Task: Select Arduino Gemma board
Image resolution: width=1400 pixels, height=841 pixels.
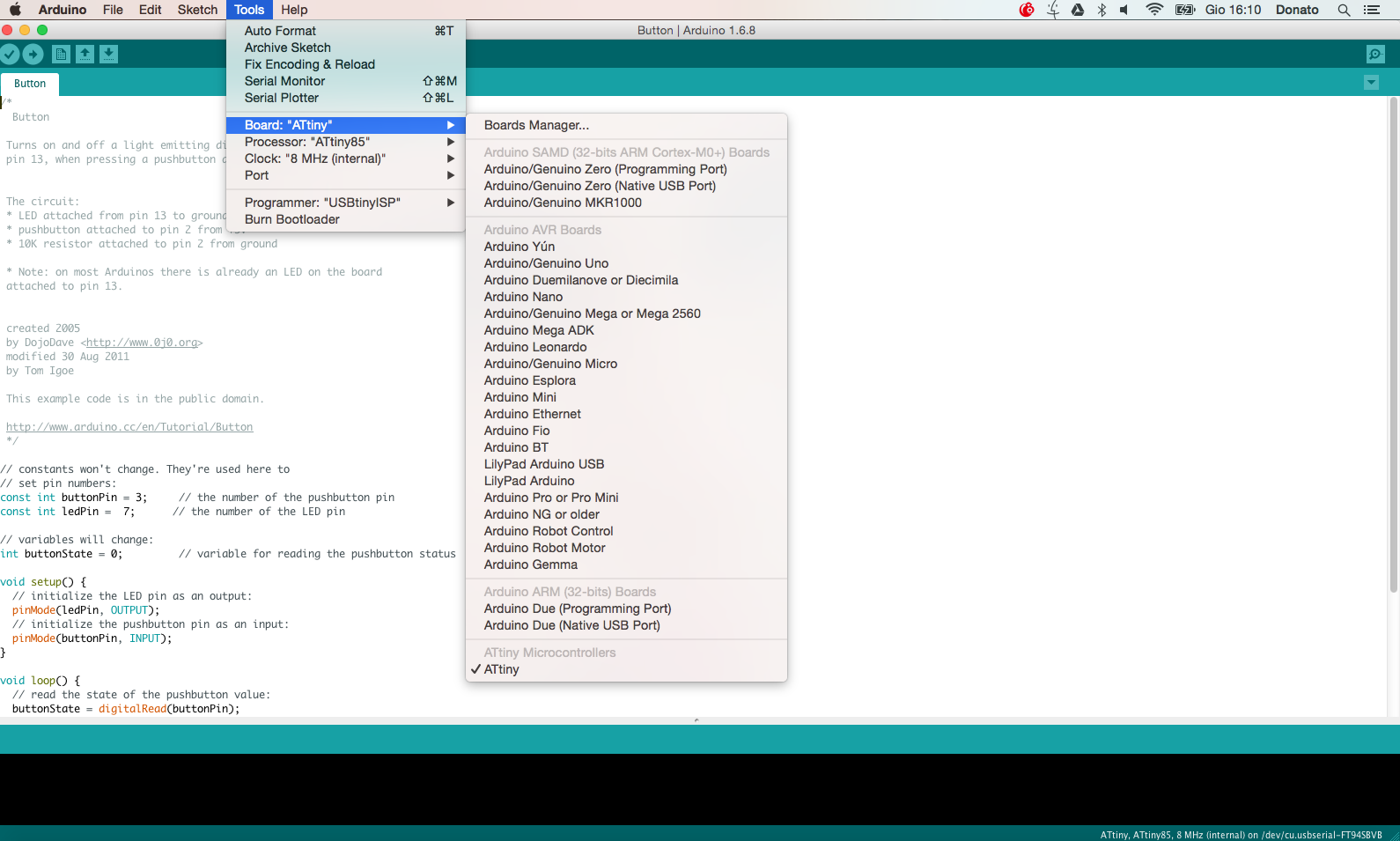Action: [x=626, y=564]
